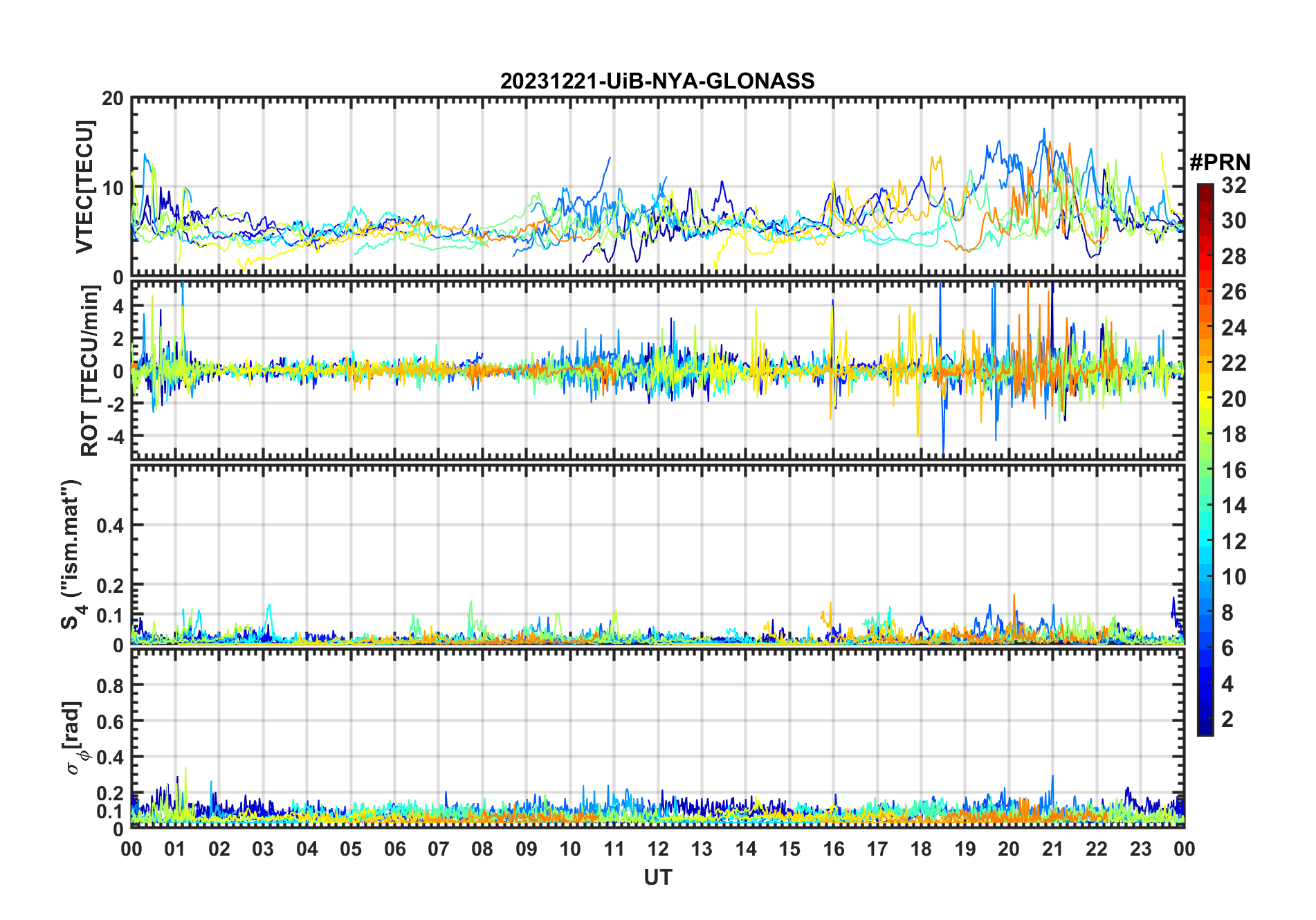Select the VTEC[TECU] y-axis label
1316x920 pixels.
[84, 187]
